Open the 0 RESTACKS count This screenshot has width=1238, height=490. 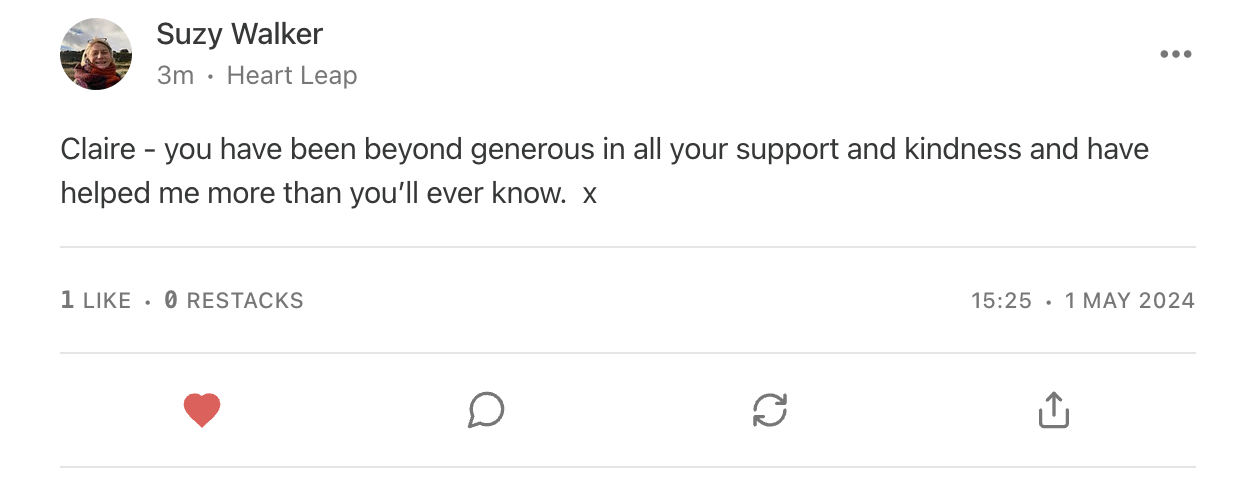point(233,300)
